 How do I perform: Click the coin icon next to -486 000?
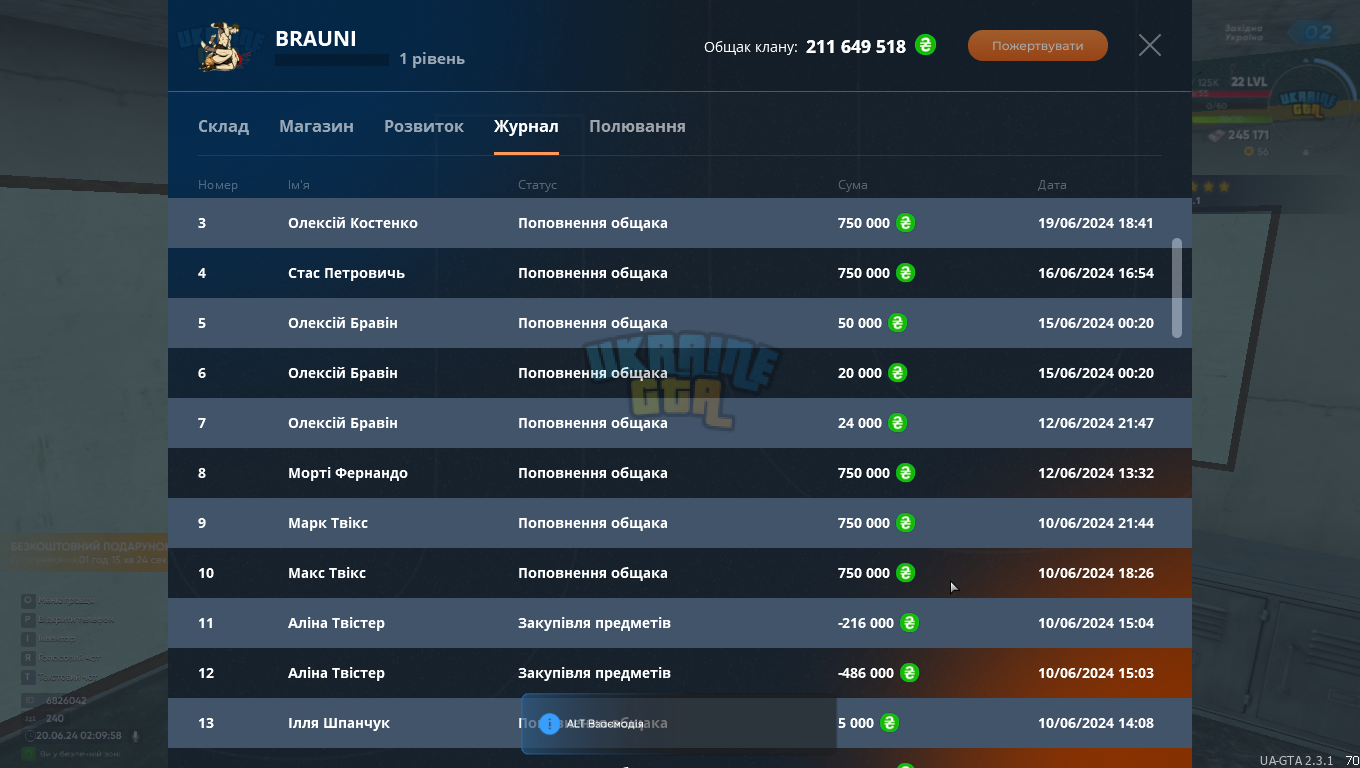[x=909, y=673]
